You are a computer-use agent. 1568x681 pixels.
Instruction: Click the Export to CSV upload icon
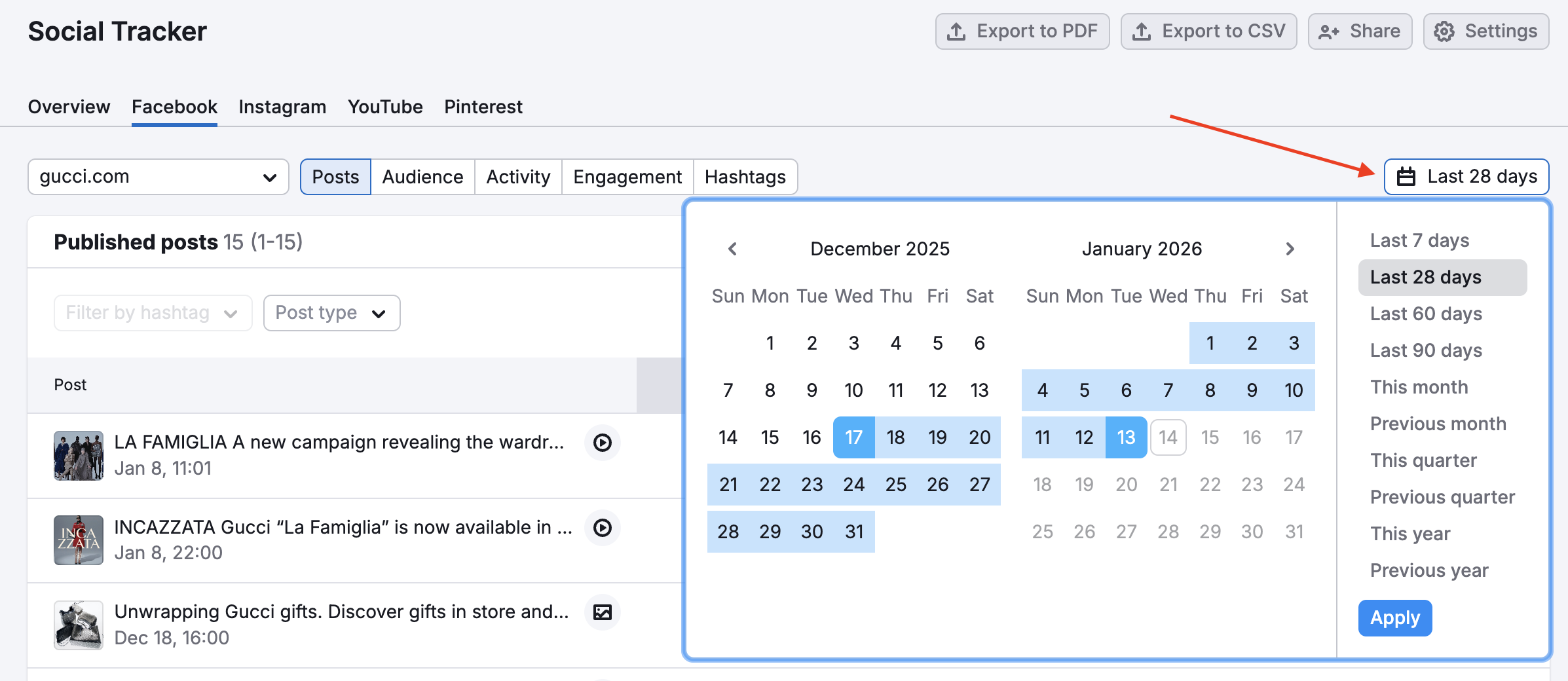point(1142,30)
